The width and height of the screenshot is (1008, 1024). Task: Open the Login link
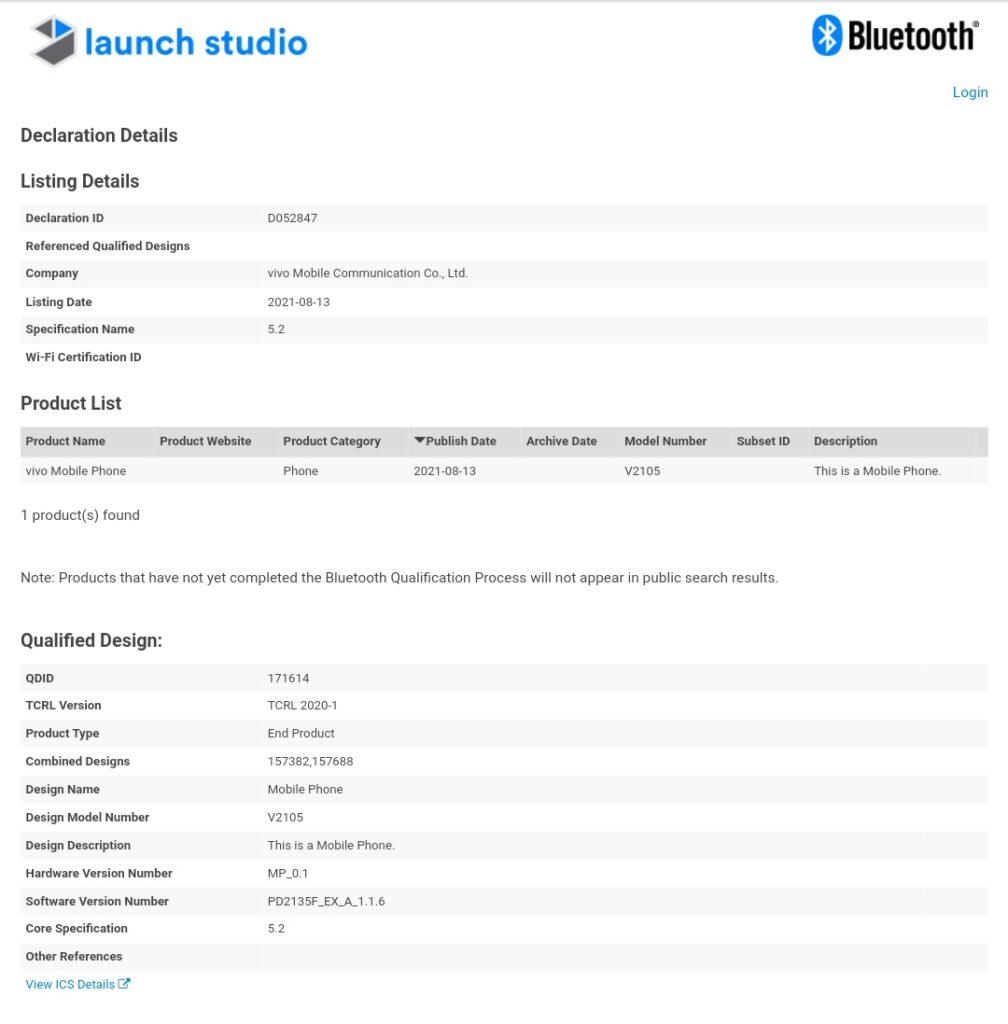click(x=969, y=92)
